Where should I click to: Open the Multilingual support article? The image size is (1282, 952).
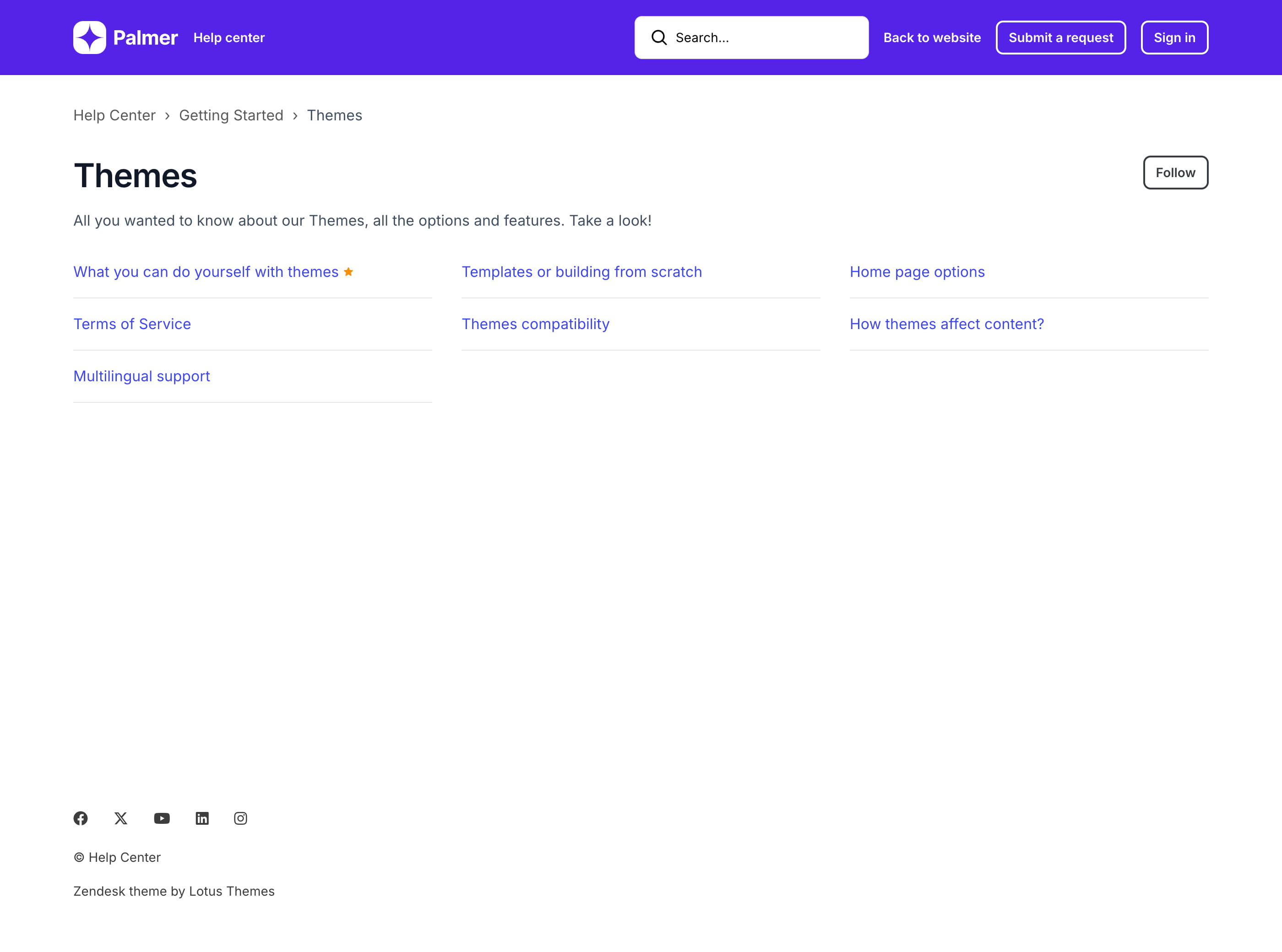click(141, 376)
